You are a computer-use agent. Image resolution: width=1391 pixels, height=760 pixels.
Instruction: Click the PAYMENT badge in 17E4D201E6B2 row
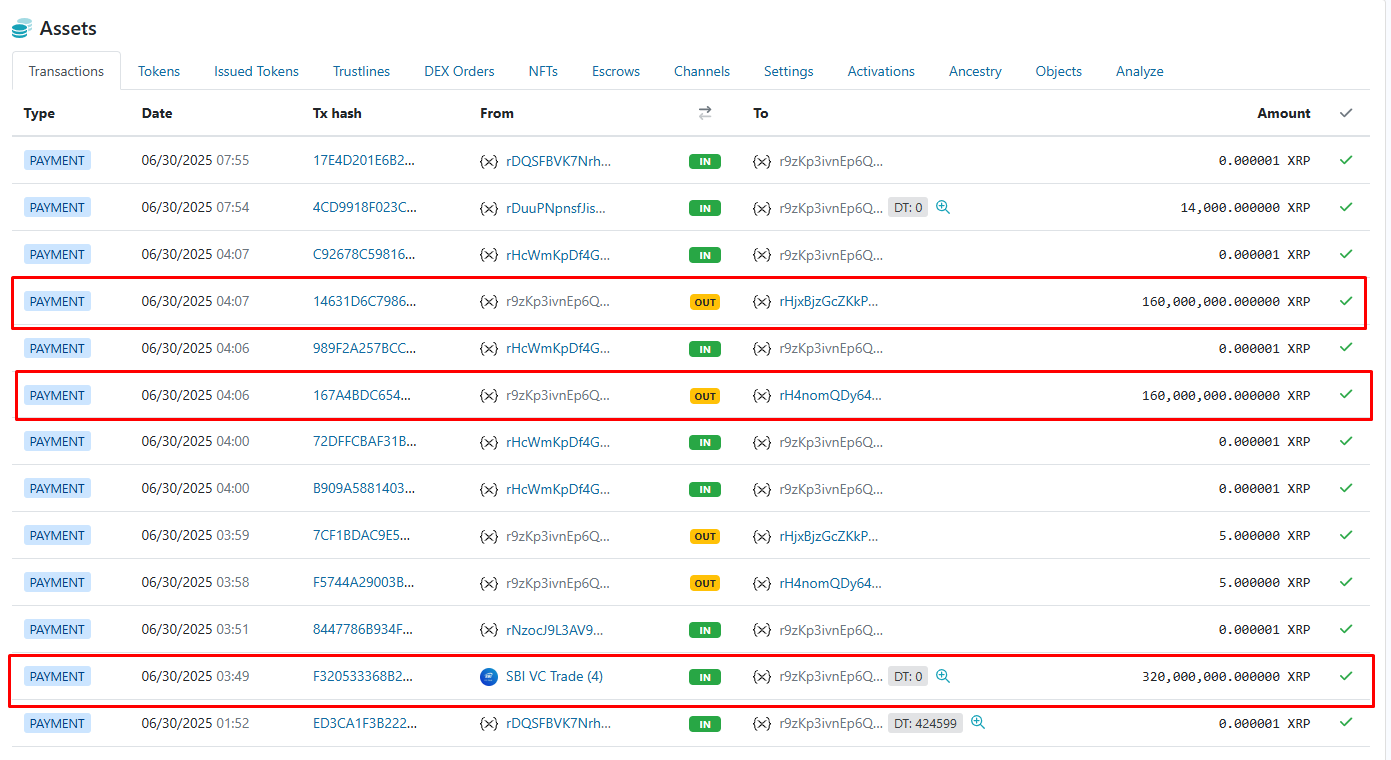tap(57, 160)
